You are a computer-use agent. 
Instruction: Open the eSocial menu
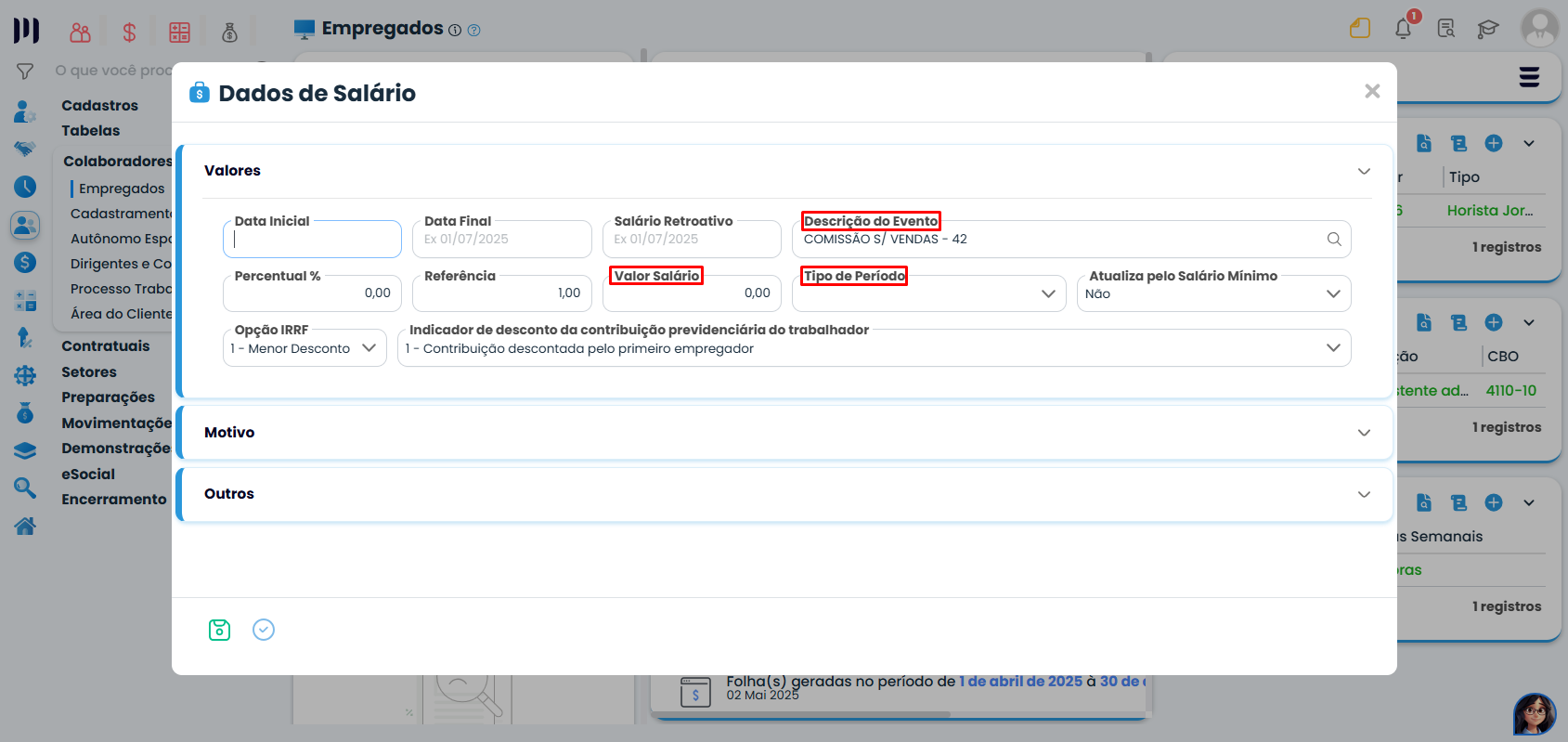click(88, 475)
